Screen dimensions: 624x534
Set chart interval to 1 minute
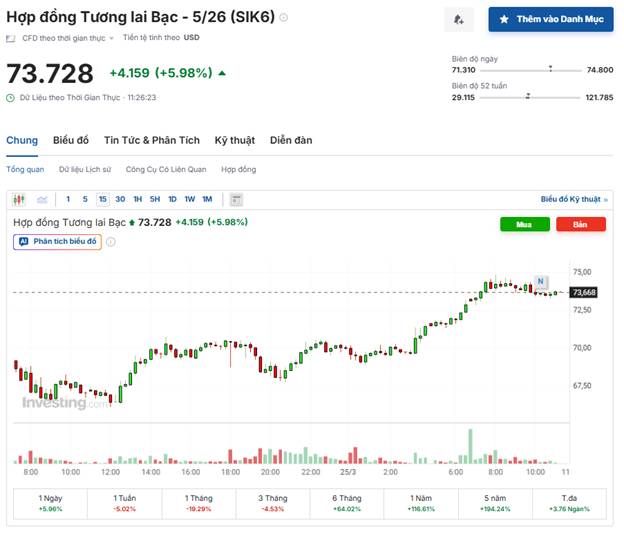pos(68,199)
